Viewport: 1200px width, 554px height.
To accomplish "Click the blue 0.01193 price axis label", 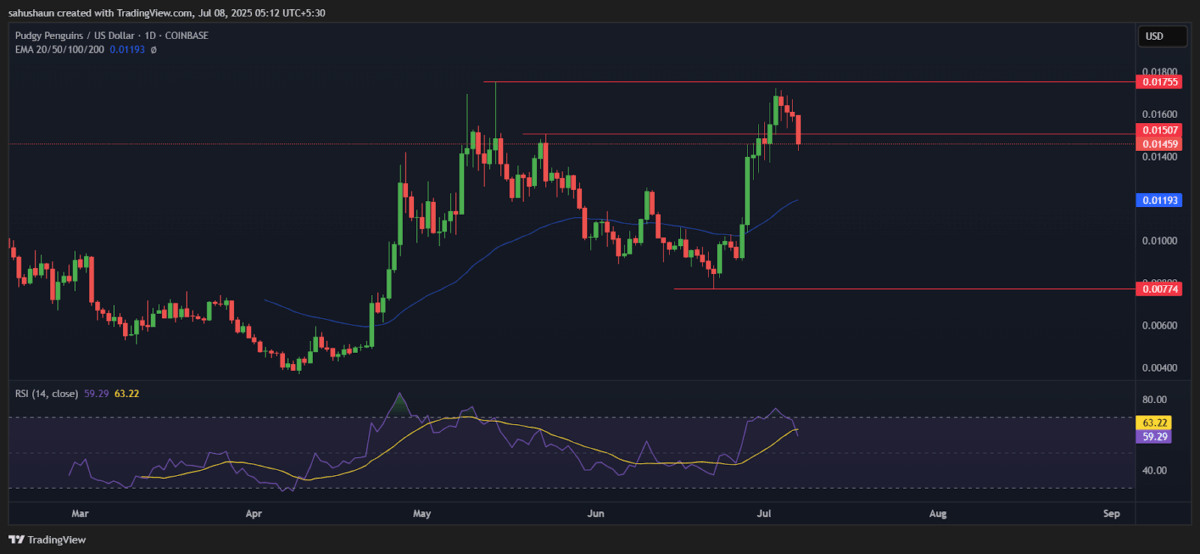I will click(x=1161, y=200).
